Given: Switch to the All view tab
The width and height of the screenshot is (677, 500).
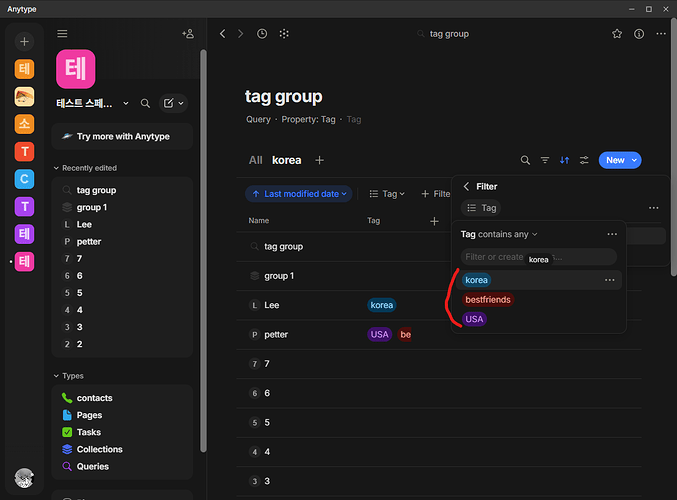Looking at the screenshot, I should click(256, 160).
